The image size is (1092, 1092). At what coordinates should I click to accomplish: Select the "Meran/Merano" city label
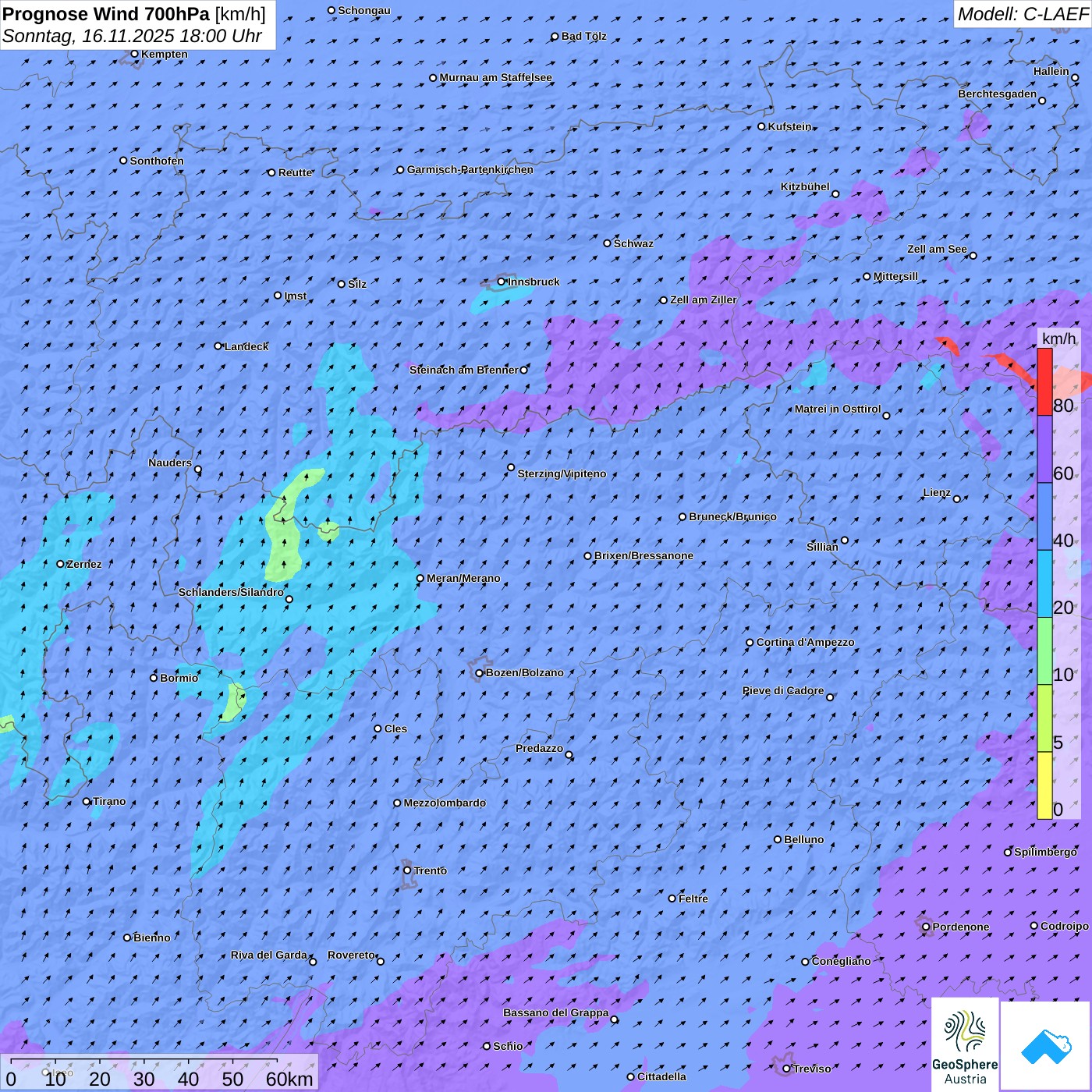(x=463, y=578)
